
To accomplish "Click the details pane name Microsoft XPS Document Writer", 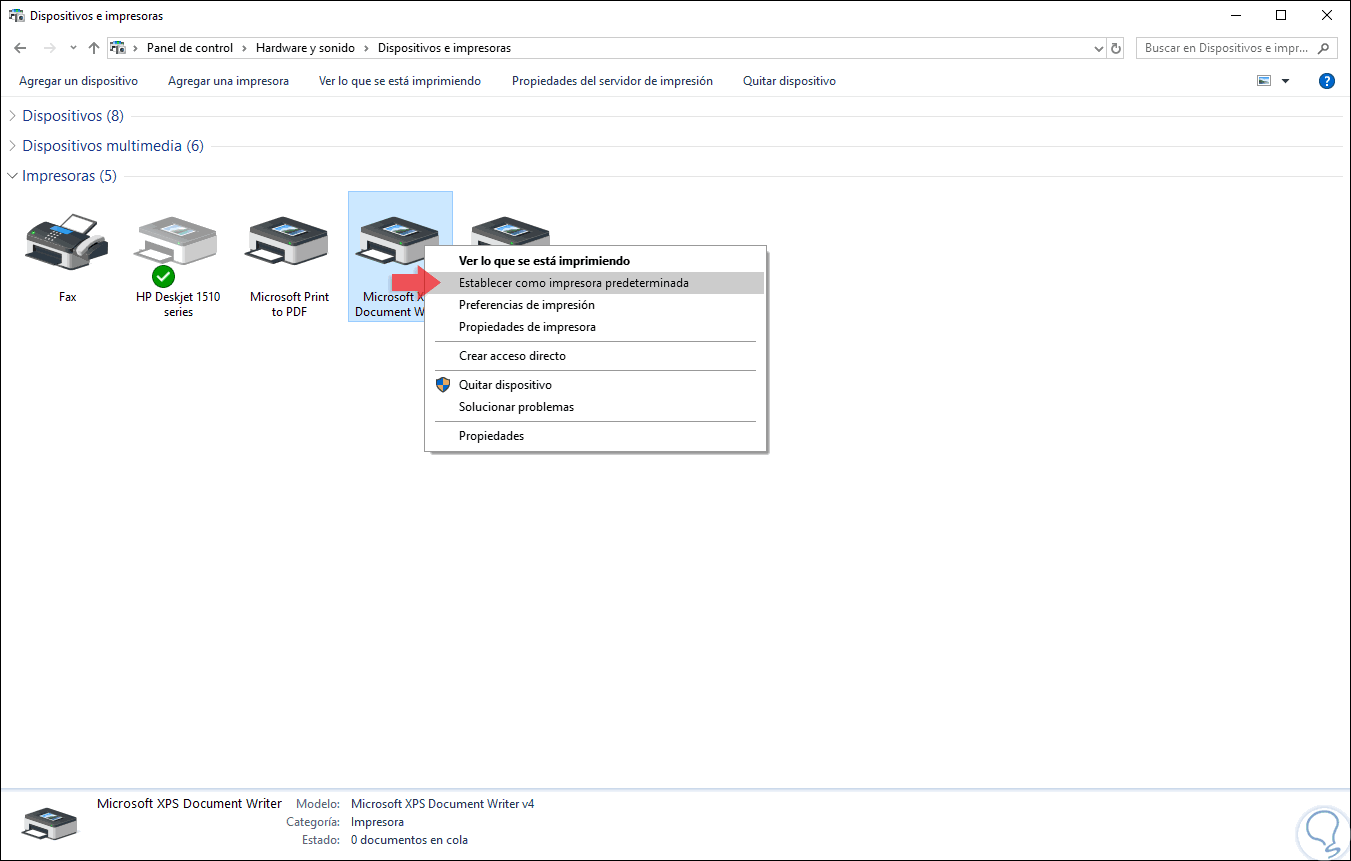I will 189,804.
